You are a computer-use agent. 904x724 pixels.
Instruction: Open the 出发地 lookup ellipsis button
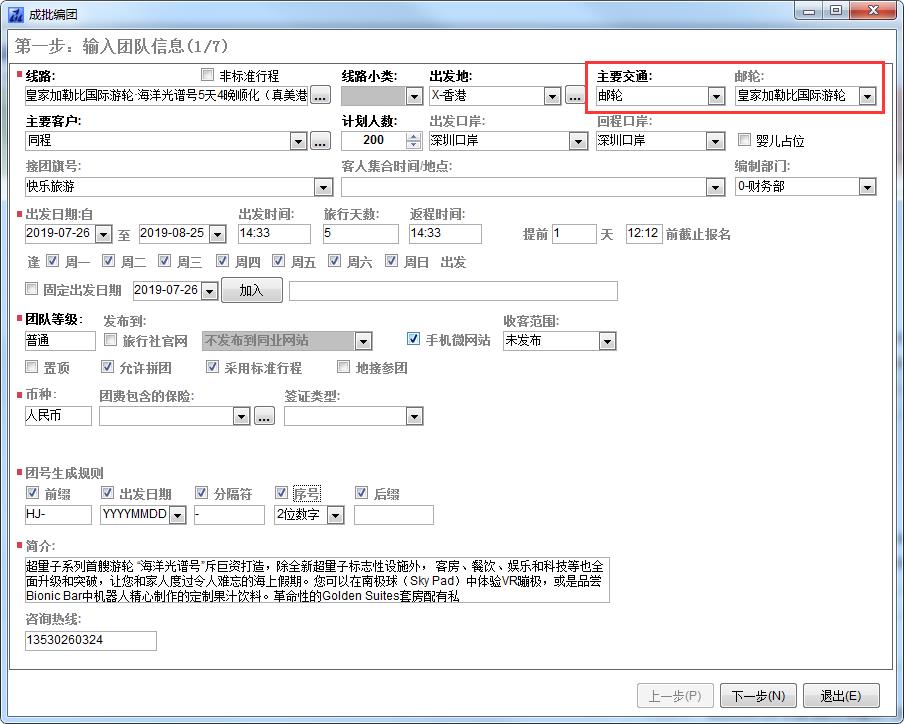click(x=574, y=96)
